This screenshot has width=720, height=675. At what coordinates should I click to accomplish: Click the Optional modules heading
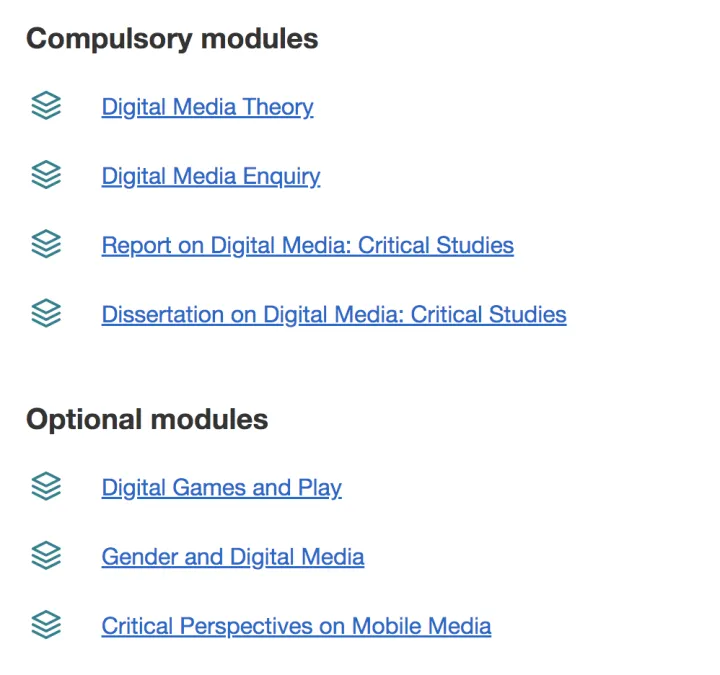(x=147, y=420)
